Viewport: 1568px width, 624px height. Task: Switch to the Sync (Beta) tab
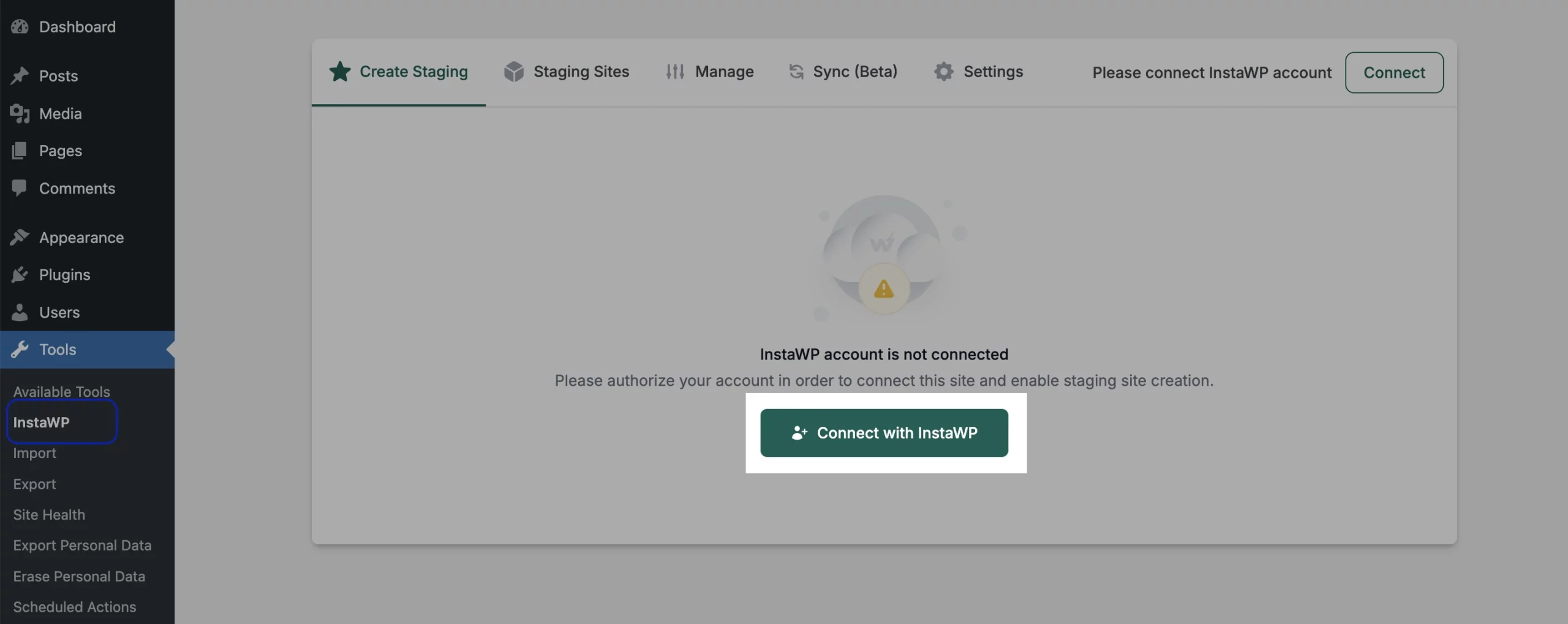(x=843, y=72)
